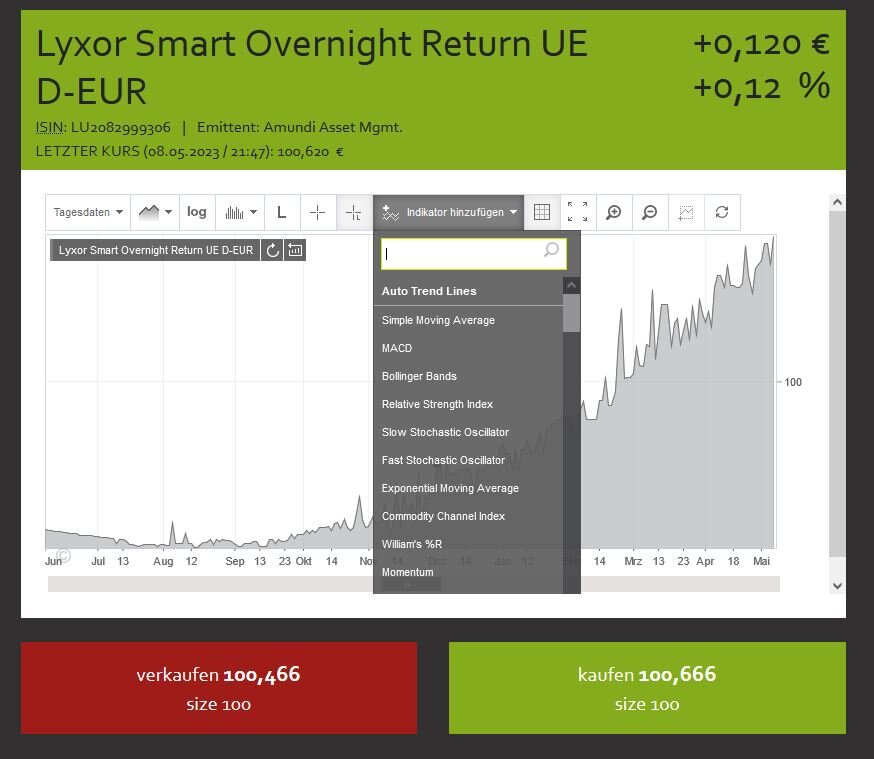Select the L line drawing tool
Screen dimensions: 874x759
(x=282, y=212)
